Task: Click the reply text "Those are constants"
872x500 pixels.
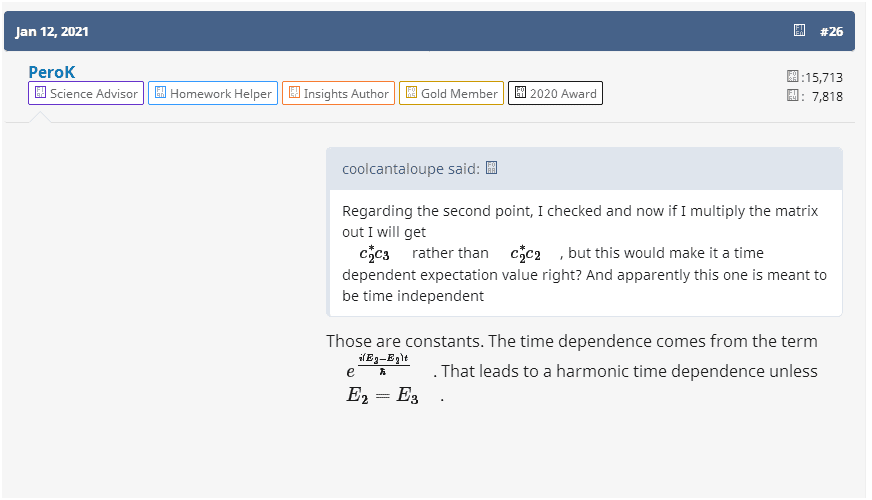Action: pos(570,341)
